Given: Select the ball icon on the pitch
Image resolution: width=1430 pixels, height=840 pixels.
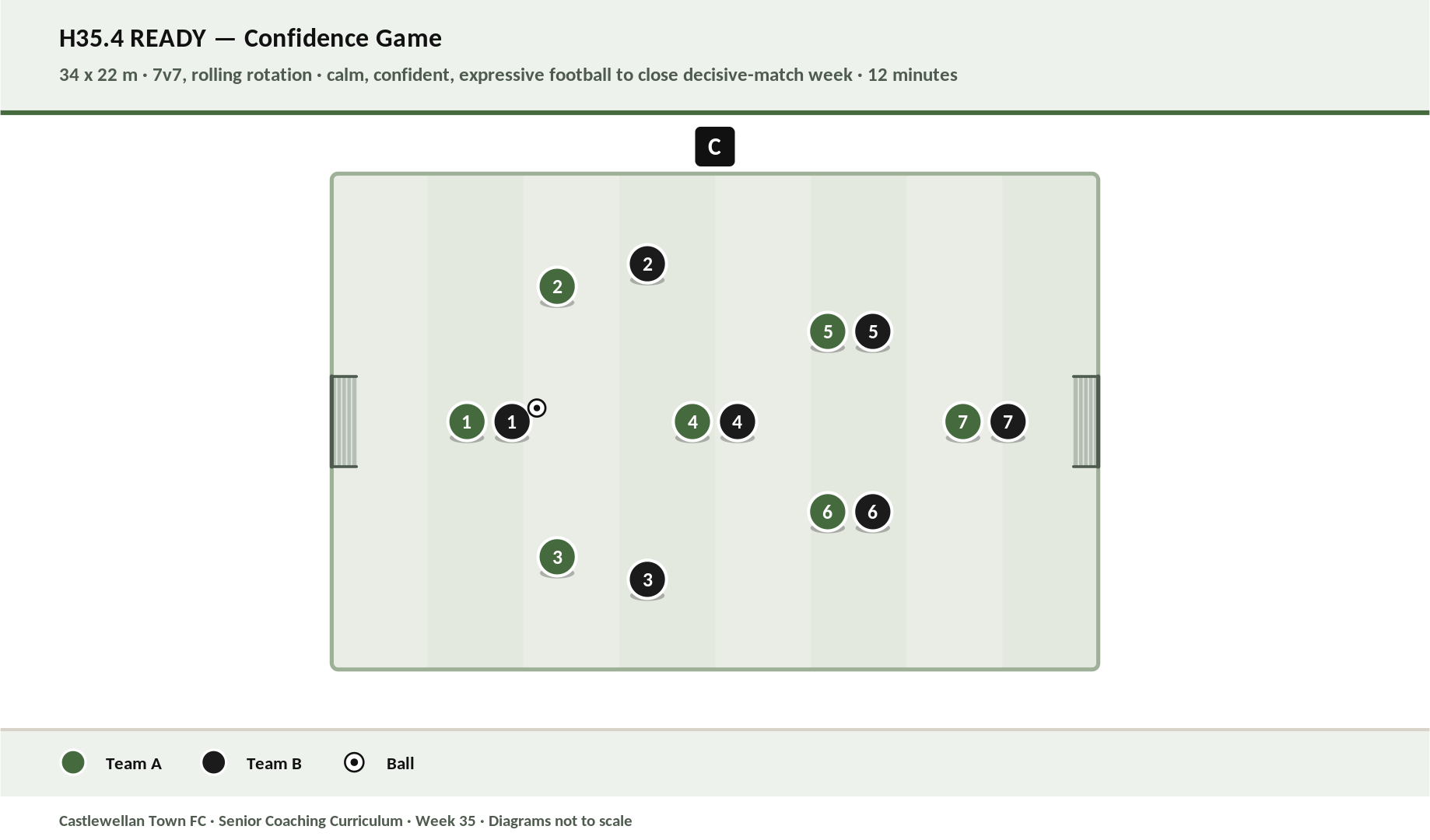Looking at the screenshot, I should (537, 408).
